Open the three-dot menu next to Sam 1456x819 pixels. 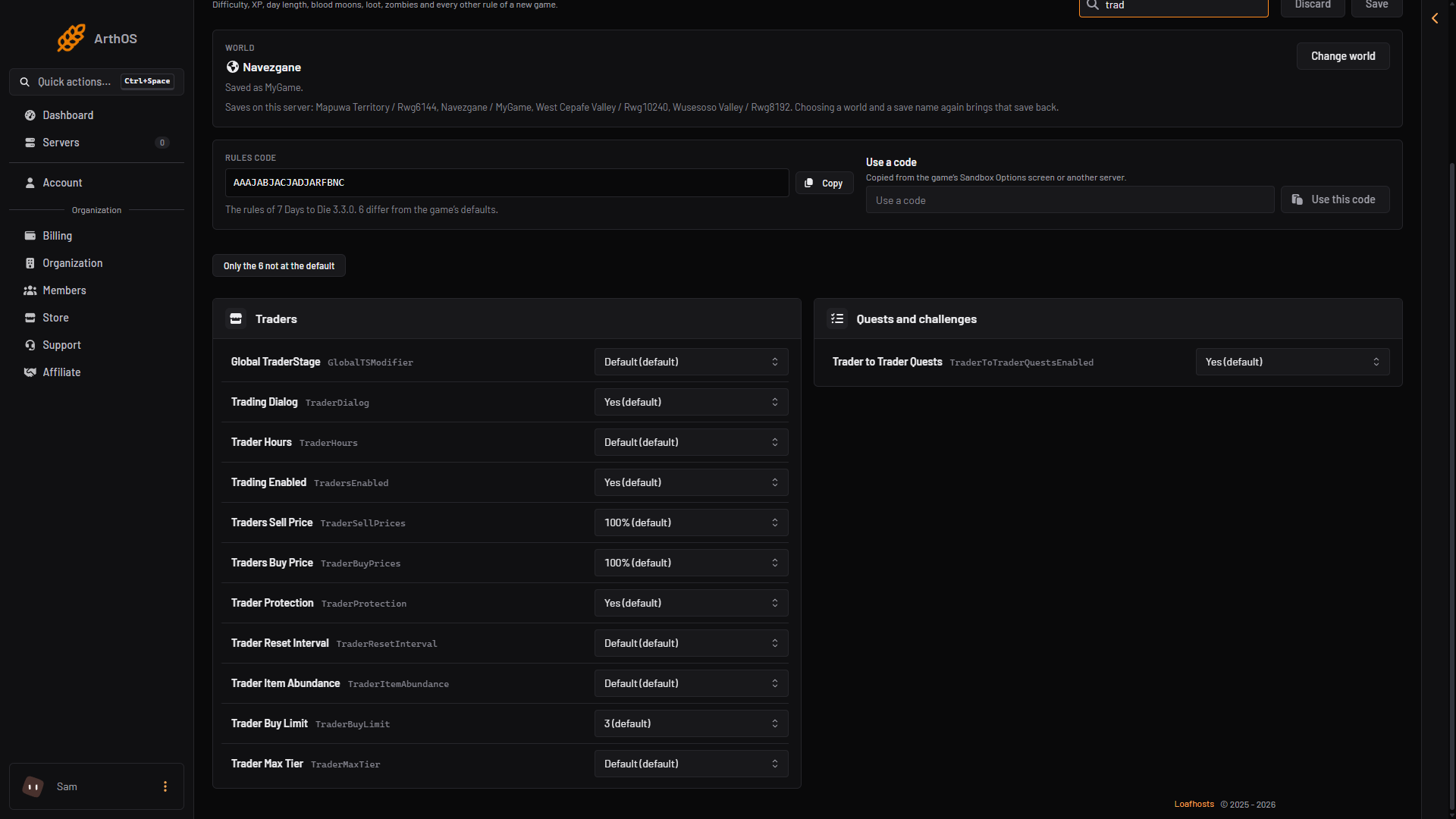[x=165, y=786]
